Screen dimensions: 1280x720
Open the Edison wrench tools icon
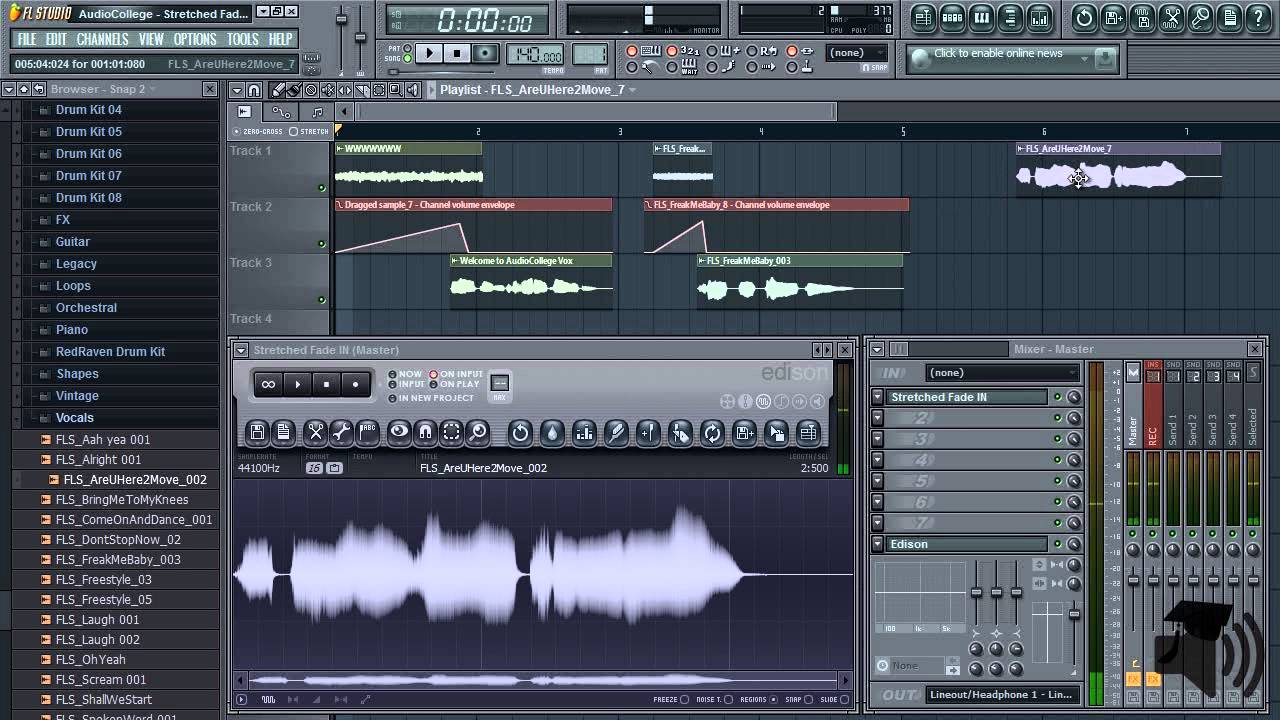pos(341,432)
